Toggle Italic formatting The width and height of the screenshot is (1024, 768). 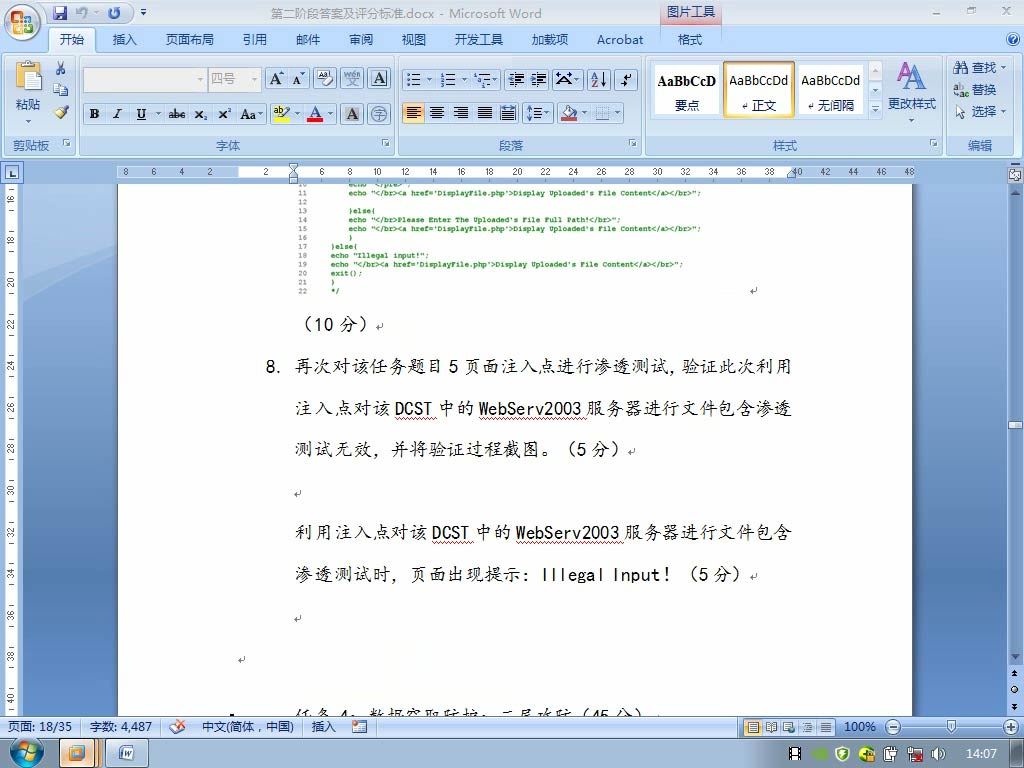118,114
